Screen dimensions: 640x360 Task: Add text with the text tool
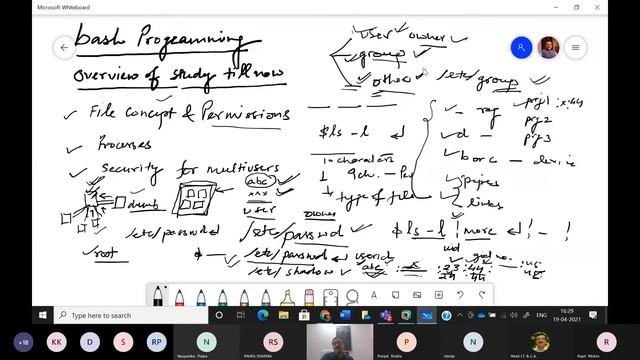pos(374,295)
